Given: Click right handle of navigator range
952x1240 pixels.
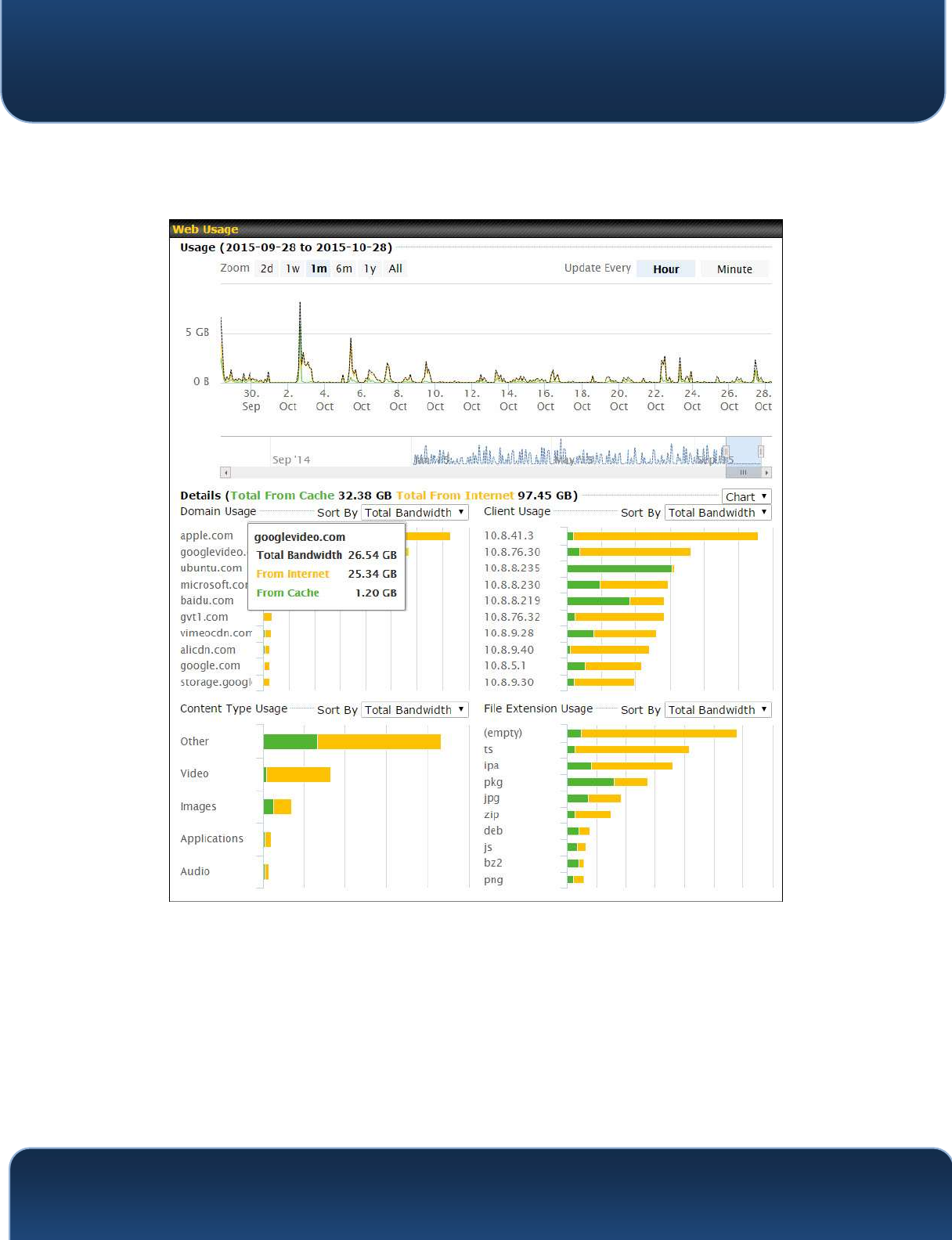Looking at the screenshot, I should pyautogui.click(x=761, y=451).
